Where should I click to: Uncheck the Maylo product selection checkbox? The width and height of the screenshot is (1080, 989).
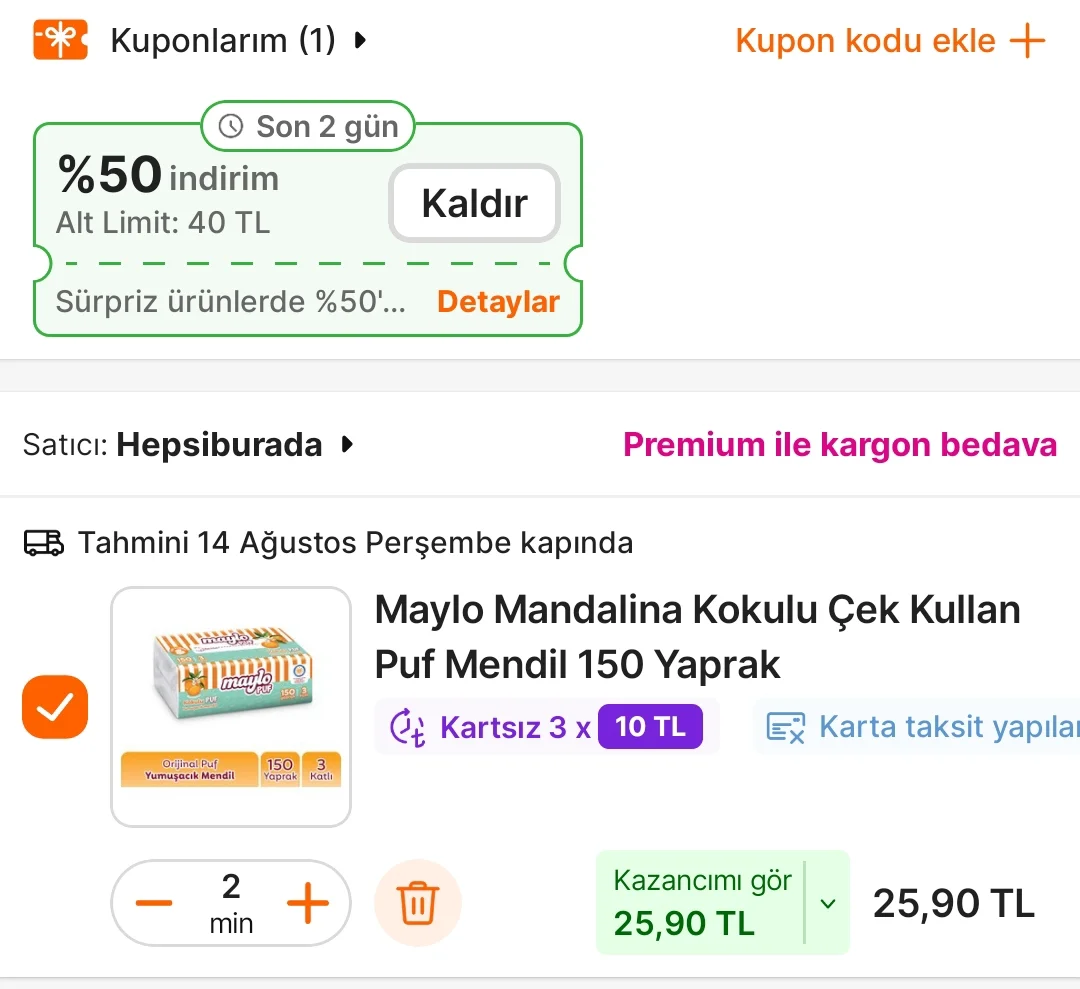click(55, 707)
